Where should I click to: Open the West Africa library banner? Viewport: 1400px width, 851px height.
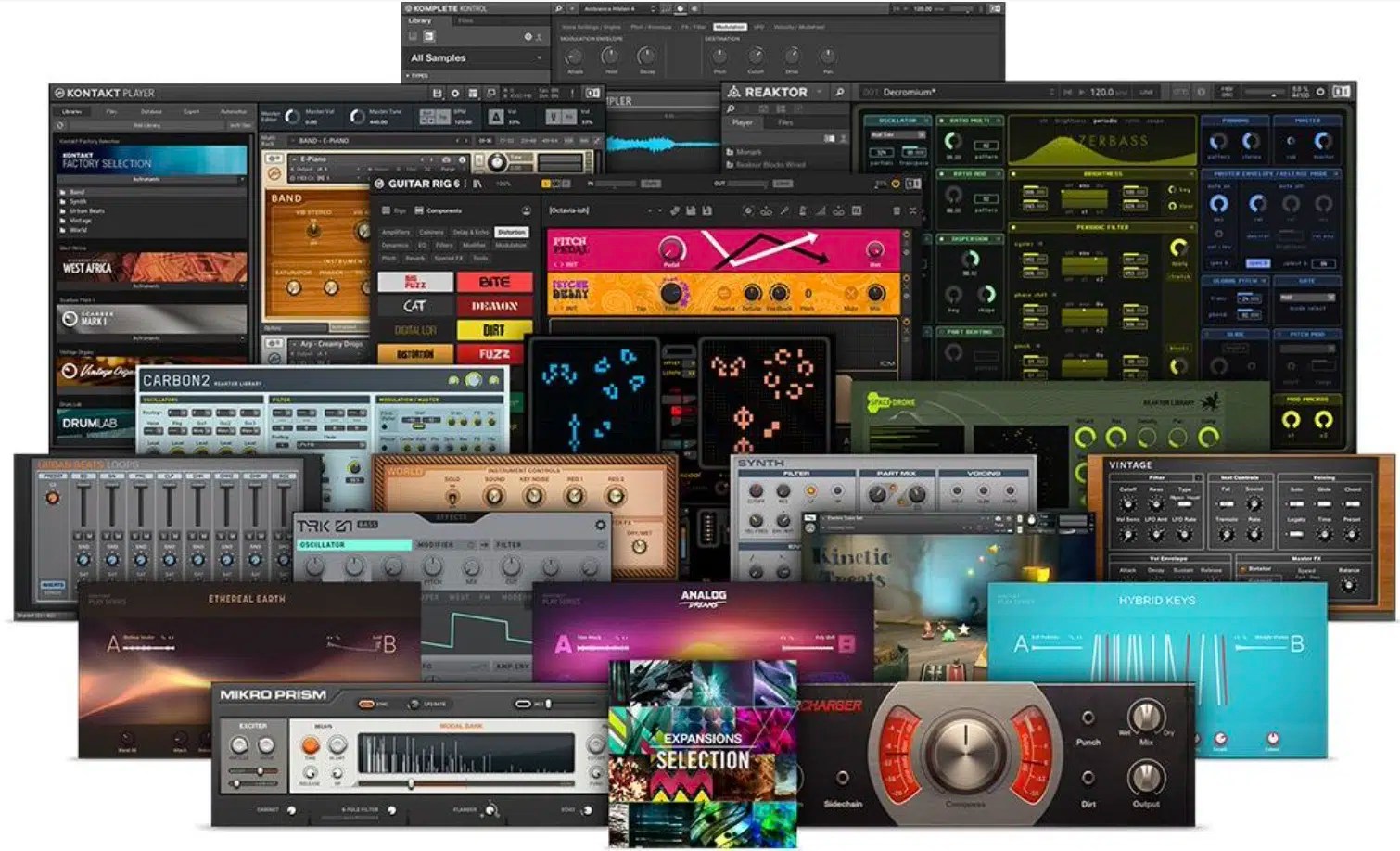point(154,267)
